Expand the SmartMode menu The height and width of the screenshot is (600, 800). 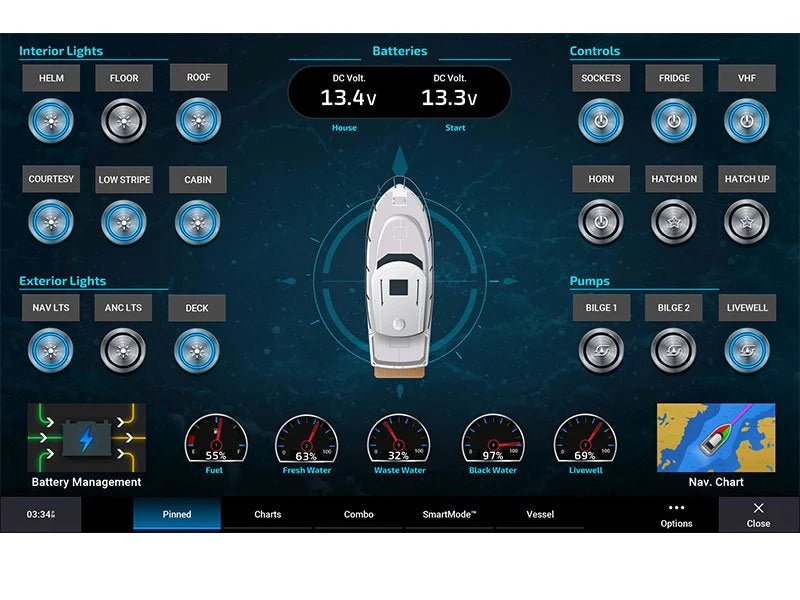448,514
